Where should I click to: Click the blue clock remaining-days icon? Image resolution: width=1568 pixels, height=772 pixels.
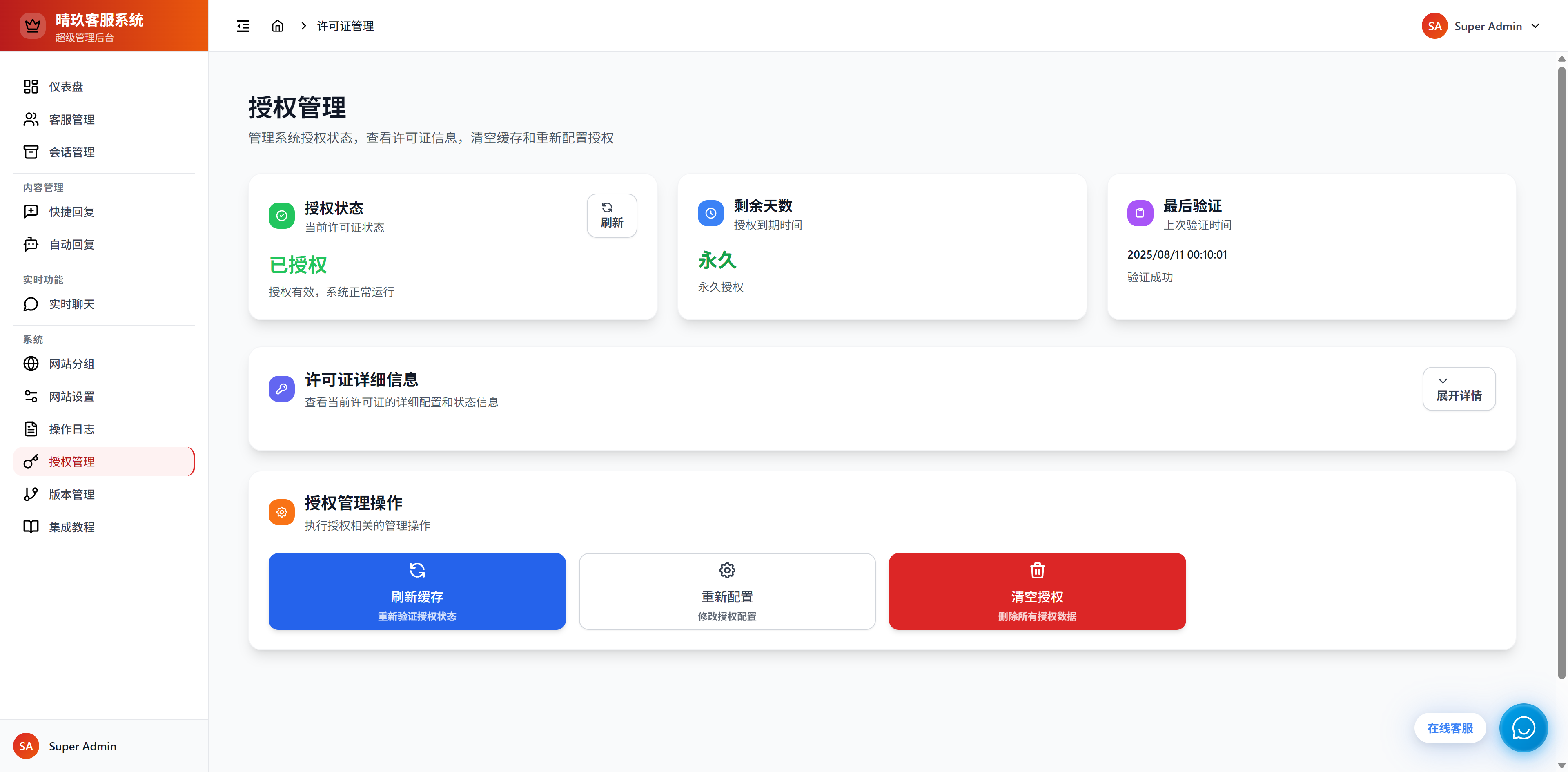pyautogui.click(x=710, y=213)
